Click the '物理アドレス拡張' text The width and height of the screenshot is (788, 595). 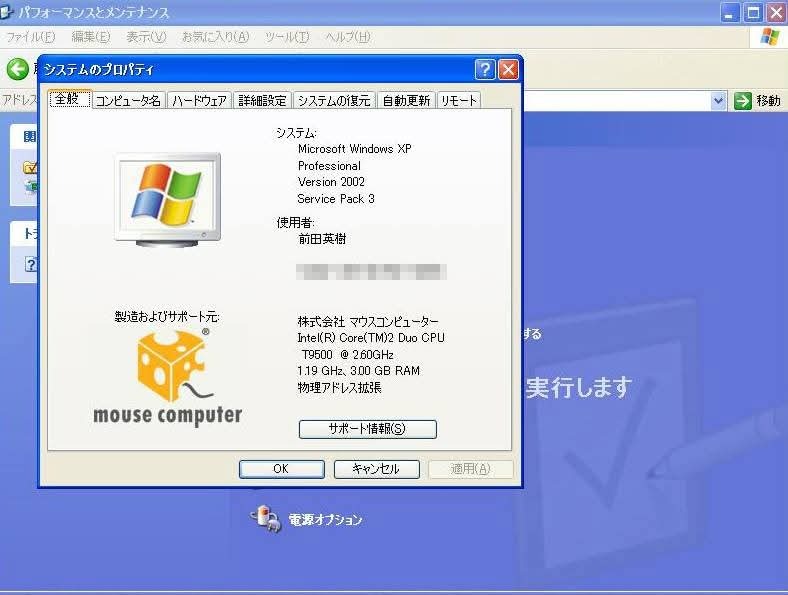click(339, 387)
